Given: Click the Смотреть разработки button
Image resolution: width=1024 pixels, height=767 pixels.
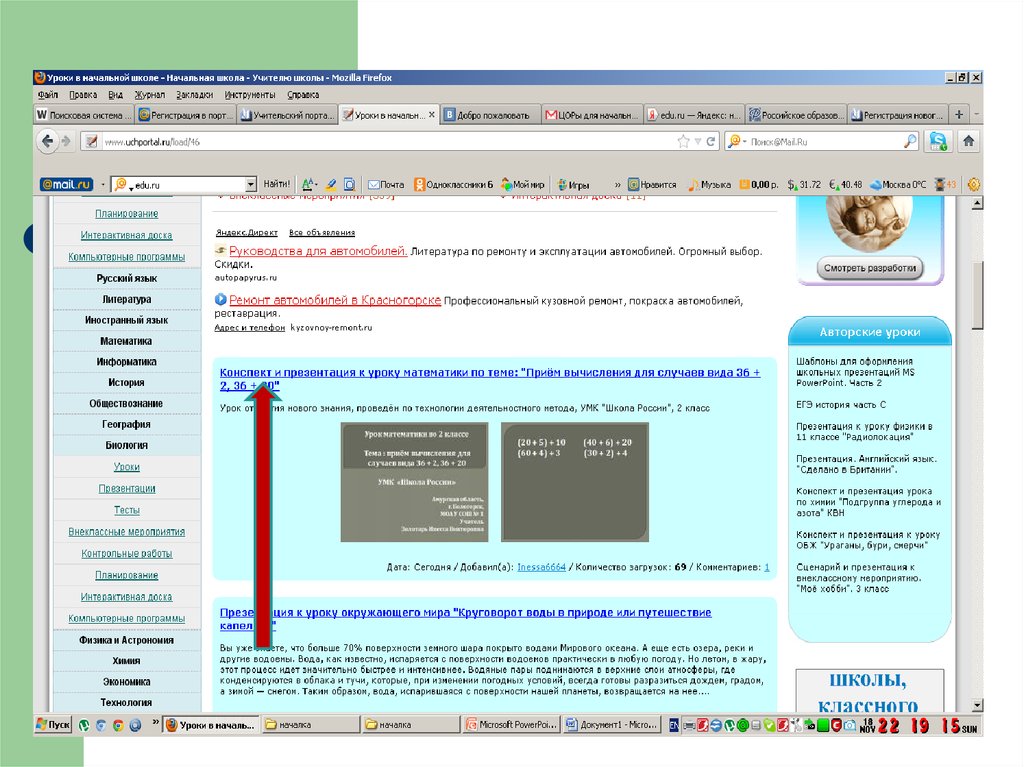Looking at the screenshot, I should (870, 268).
